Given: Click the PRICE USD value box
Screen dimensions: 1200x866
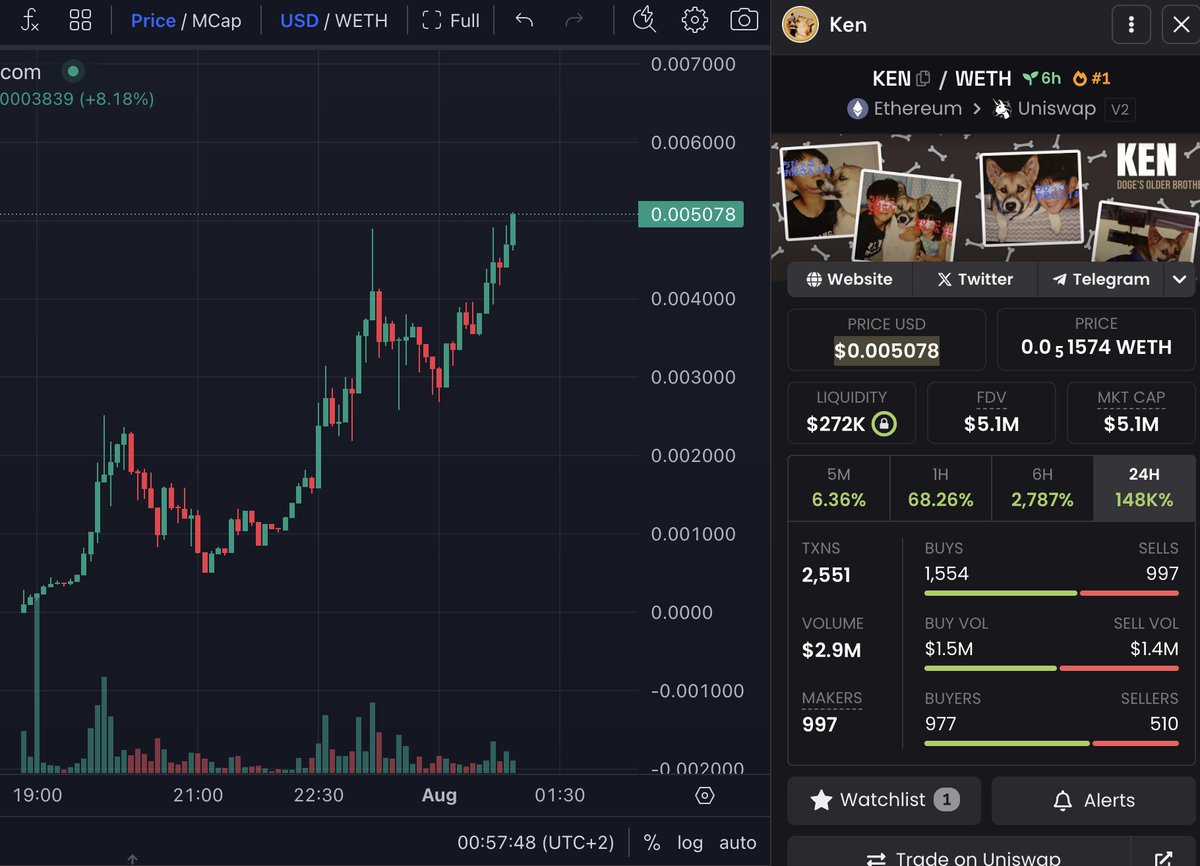Looking at the screenshot, I should pos(887,339).
